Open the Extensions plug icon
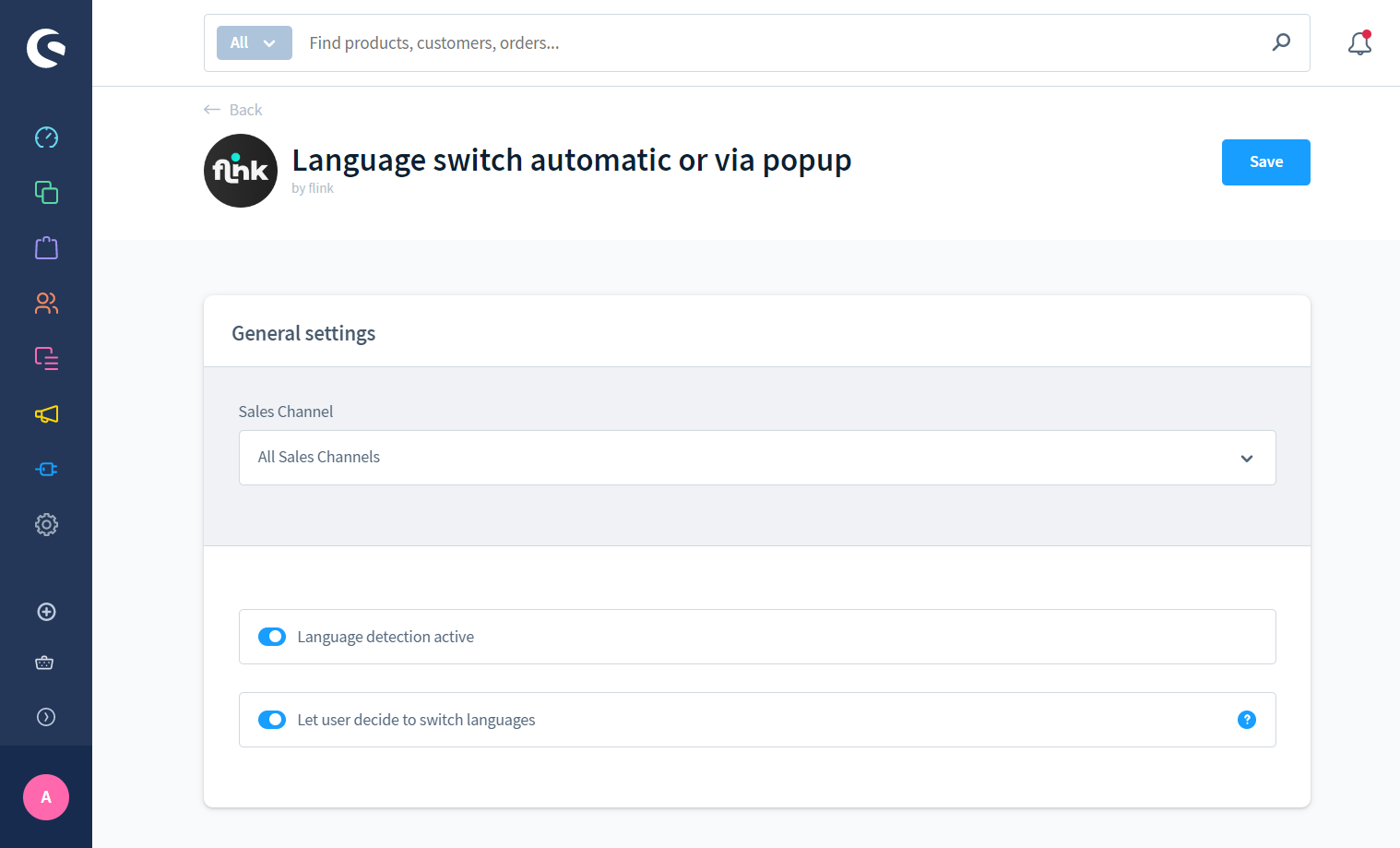The image size is (1400, 848). coord(46,469)
